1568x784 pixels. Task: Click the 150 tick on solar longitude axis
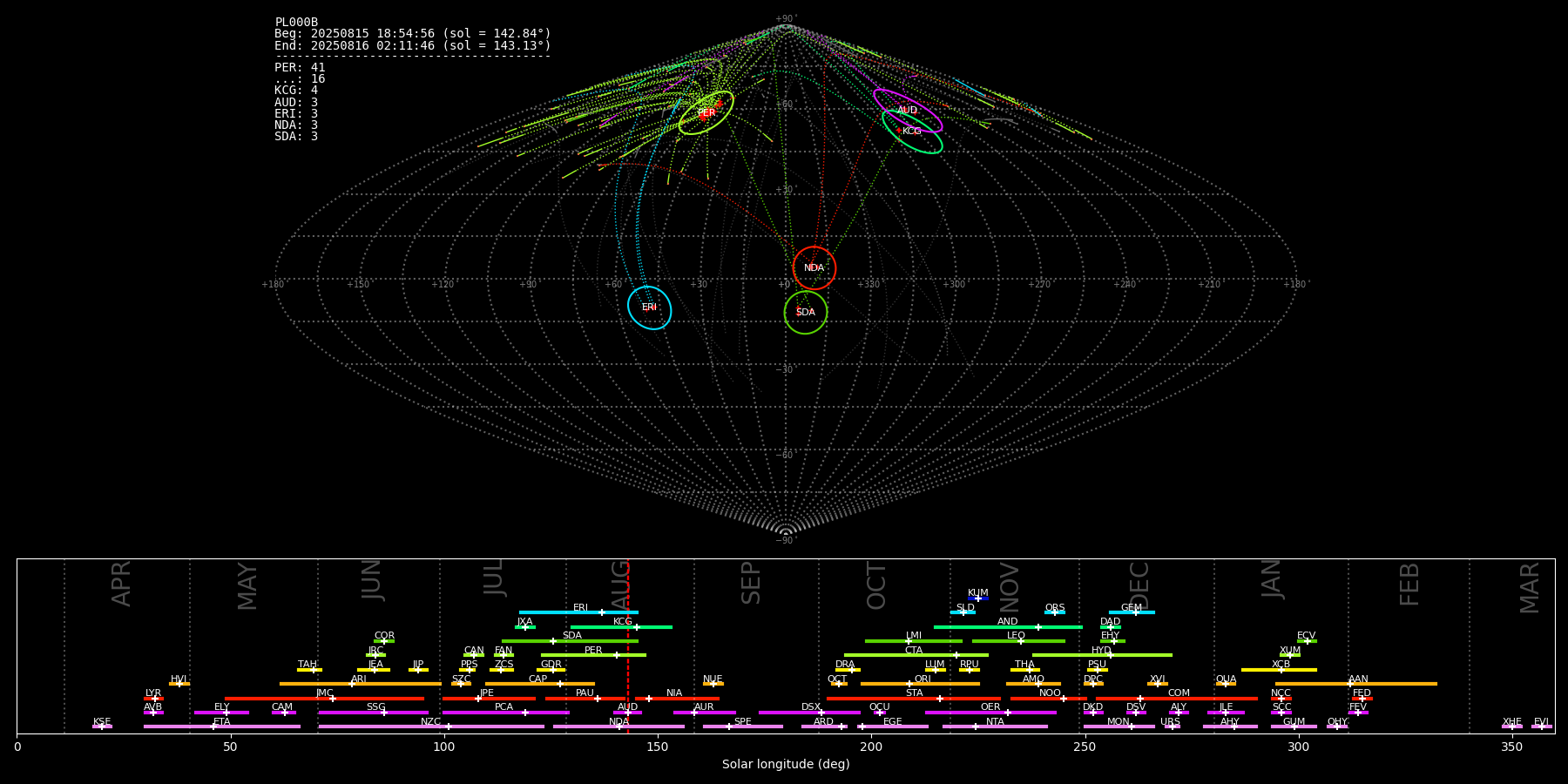tap(658, 747)
